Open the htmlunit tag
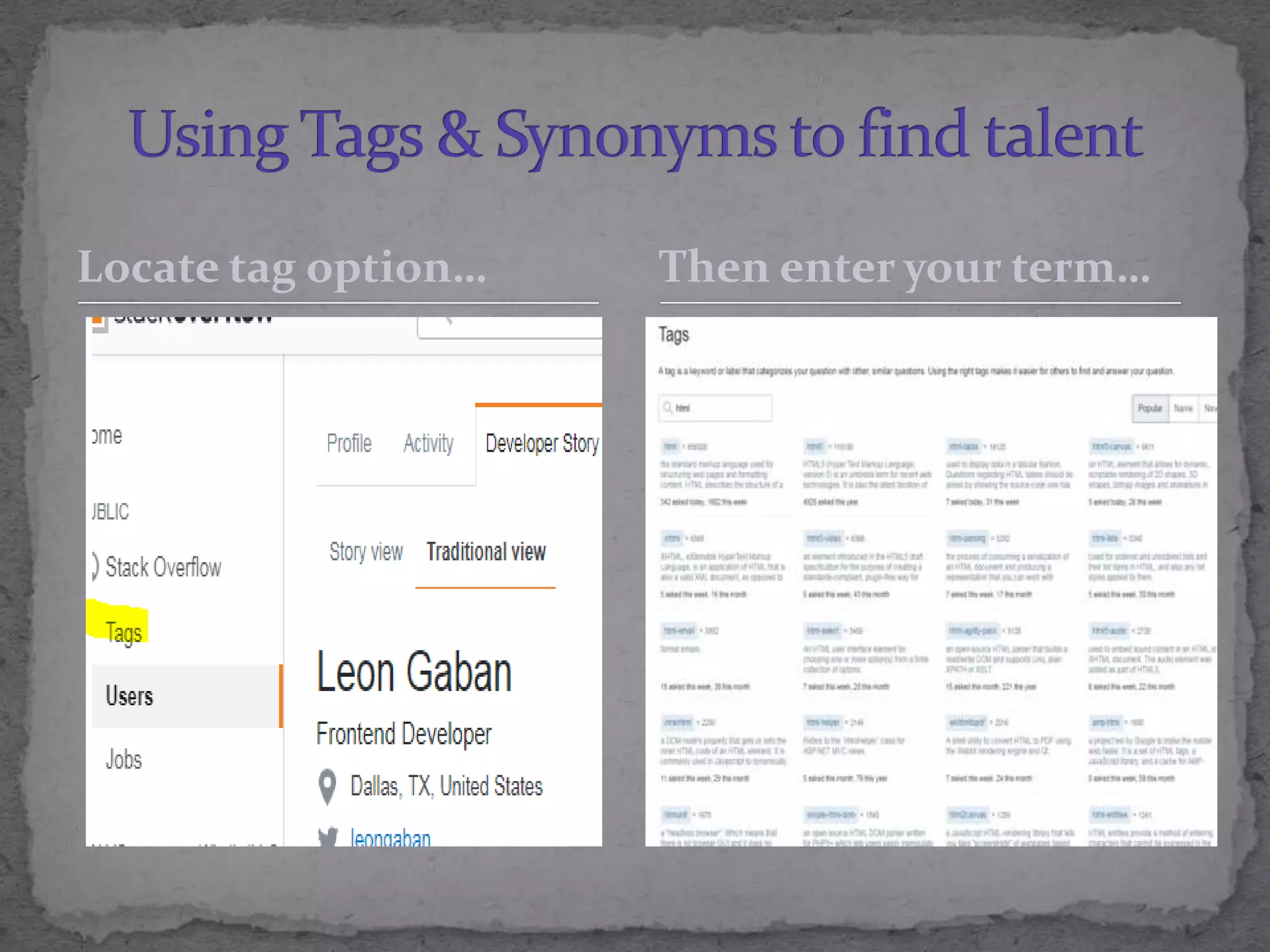Image resolution: width=1270 pixels, height=952 pixels. click(675, 814)
